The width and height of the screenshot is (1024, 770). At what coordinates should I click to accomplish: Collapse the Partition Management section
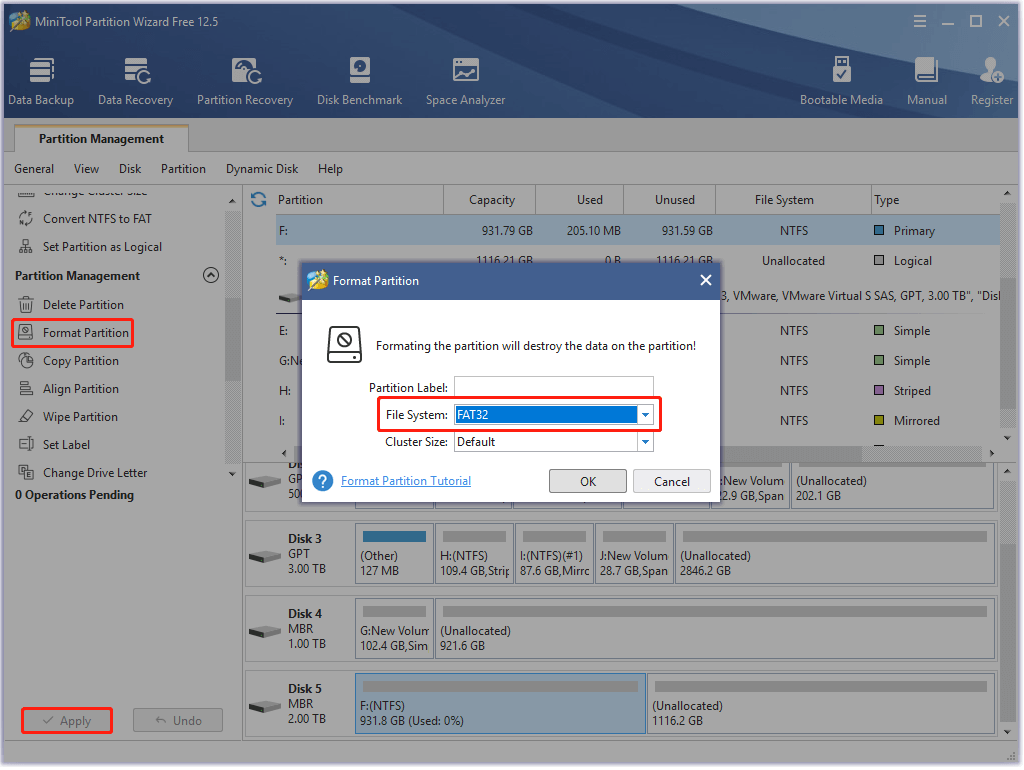pyautogui.click(x=211, y=275)
